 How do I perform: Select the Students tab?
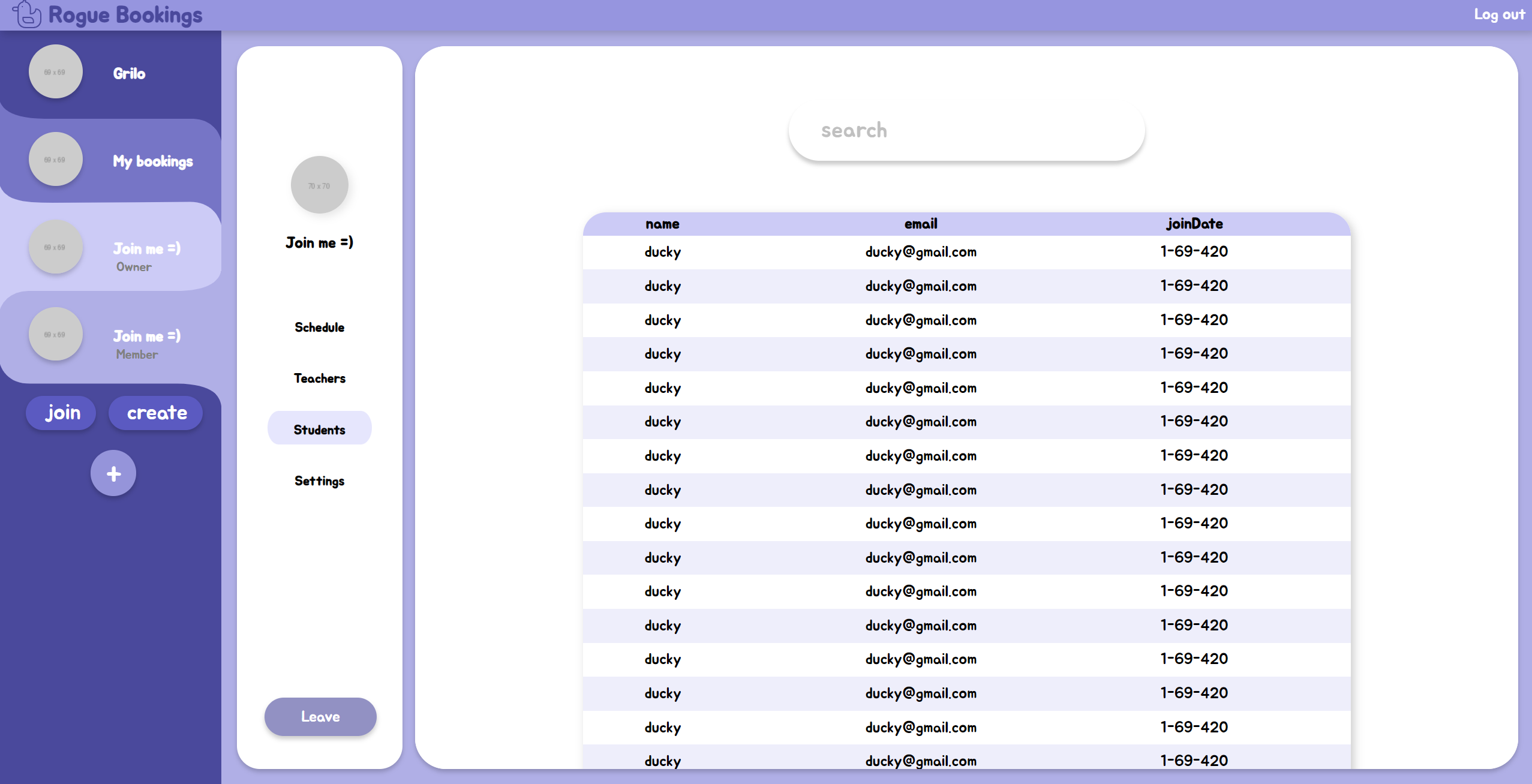coord(319,429)
